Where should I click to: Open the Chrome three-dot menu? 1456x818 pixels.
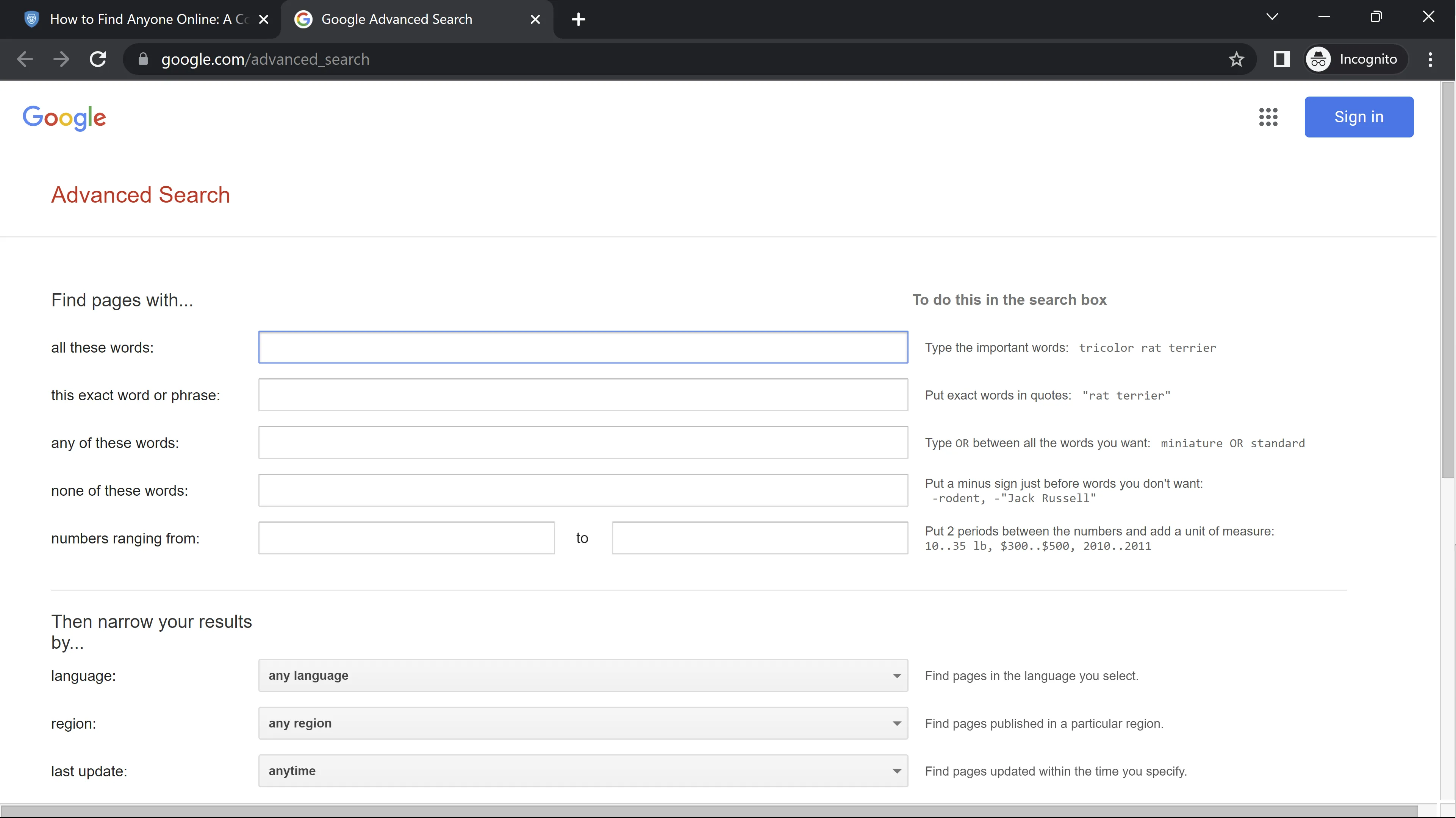(1430, 59)
